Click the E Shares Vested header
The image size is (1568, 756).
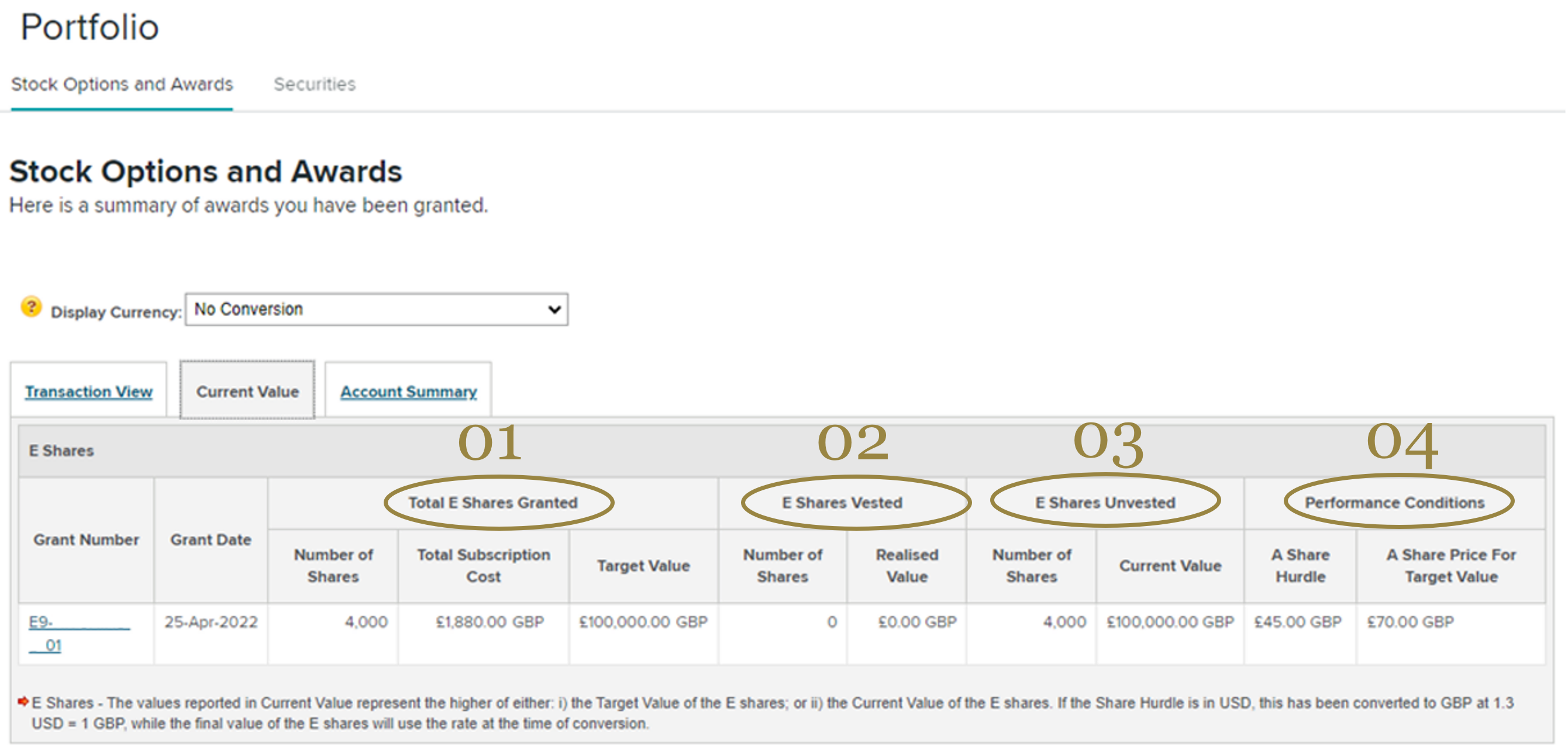842,503
